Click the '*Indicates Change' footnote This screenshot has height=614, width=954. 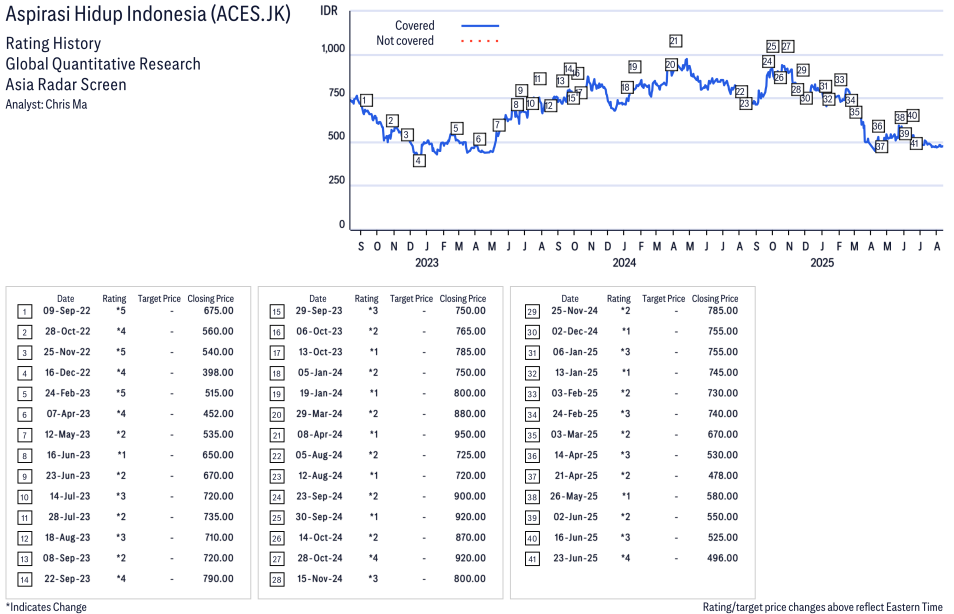point(46,607)
